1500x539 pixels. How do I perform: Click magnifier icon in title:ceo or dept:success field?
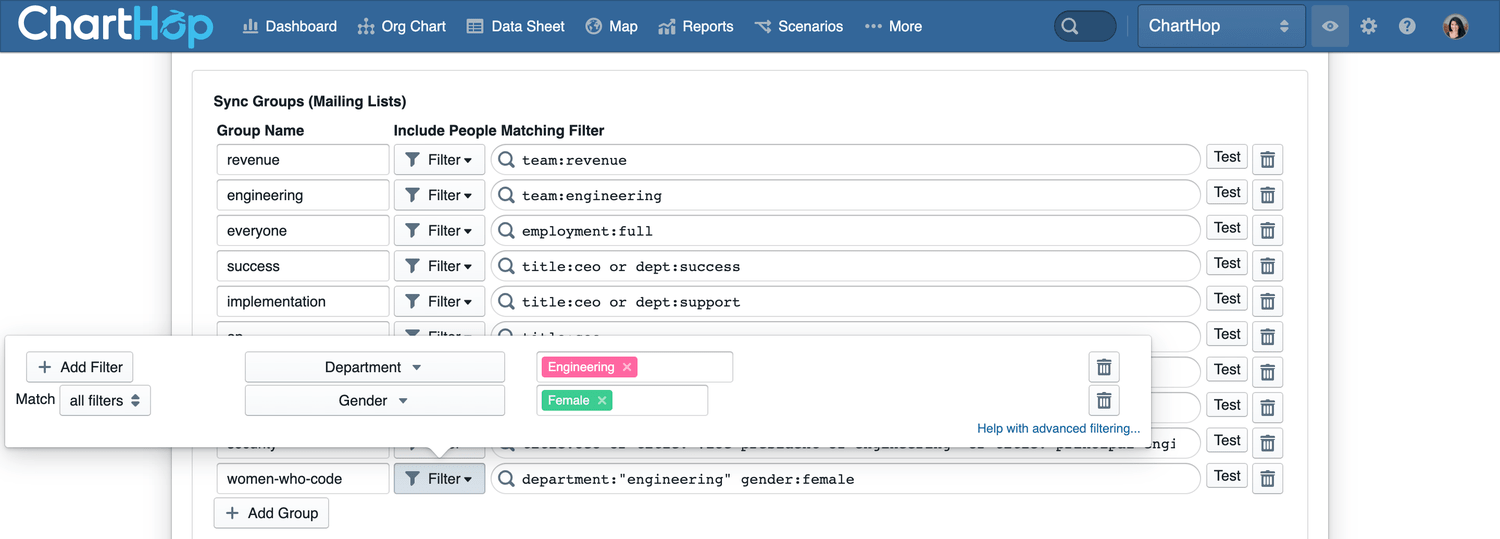pyautogui.click(x=507, y=266)
